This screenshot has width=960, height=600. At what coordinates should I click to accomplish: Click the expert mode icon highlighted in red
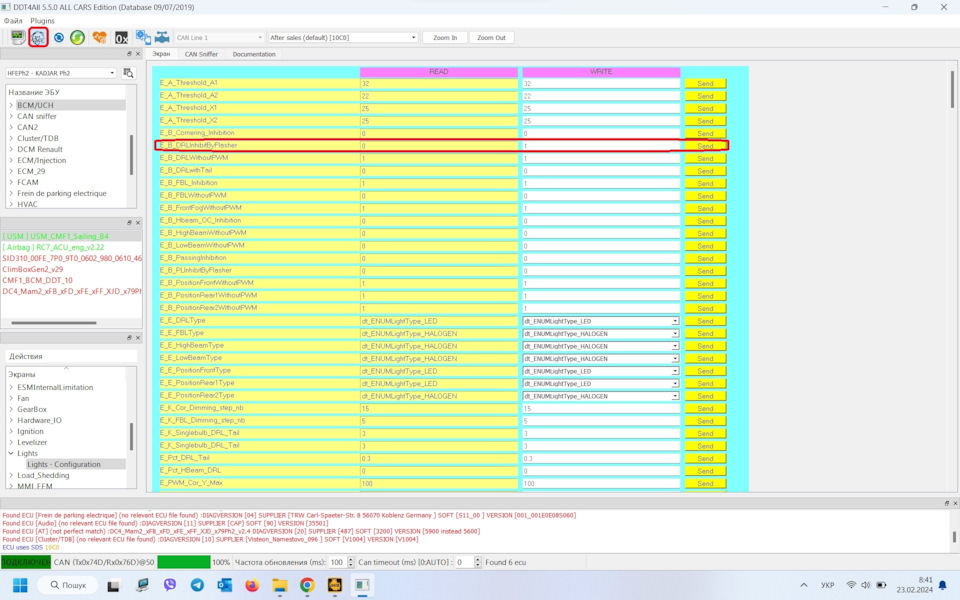(x=38, y=37)
